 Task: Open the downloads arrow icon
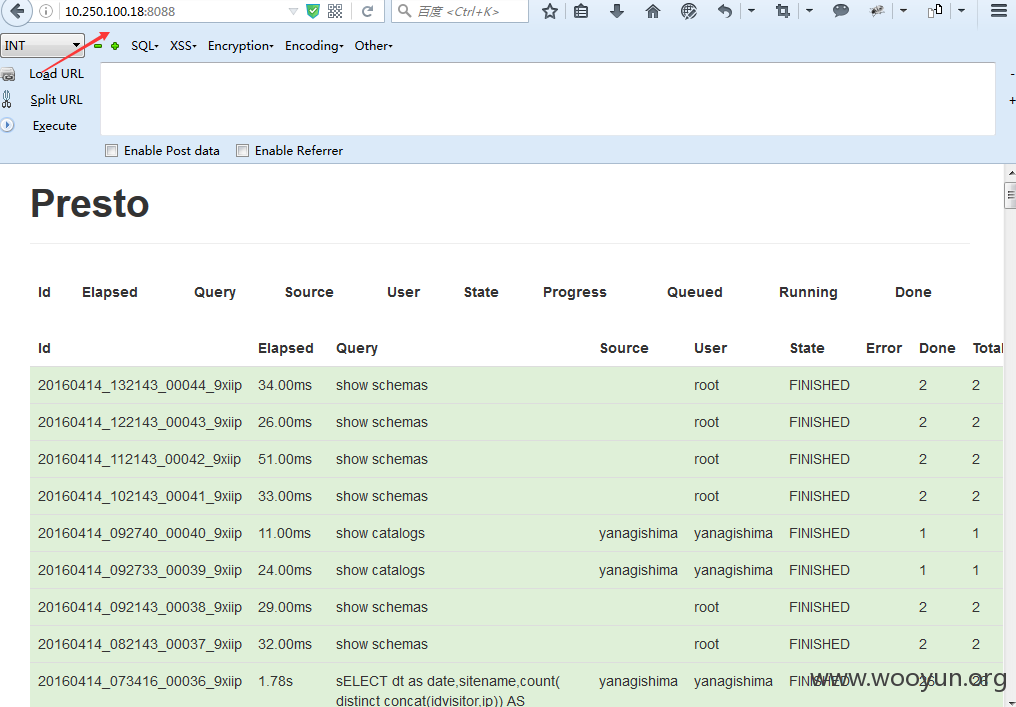[x=617, y=11]
